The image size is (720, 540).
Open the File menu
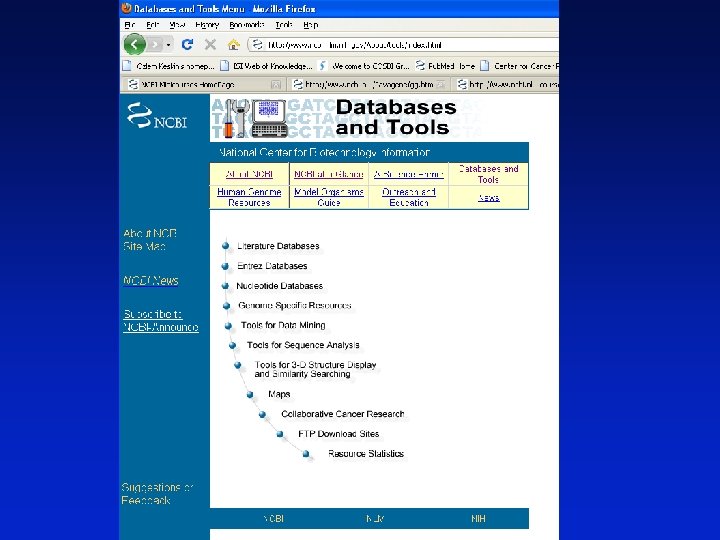(130, 25)
